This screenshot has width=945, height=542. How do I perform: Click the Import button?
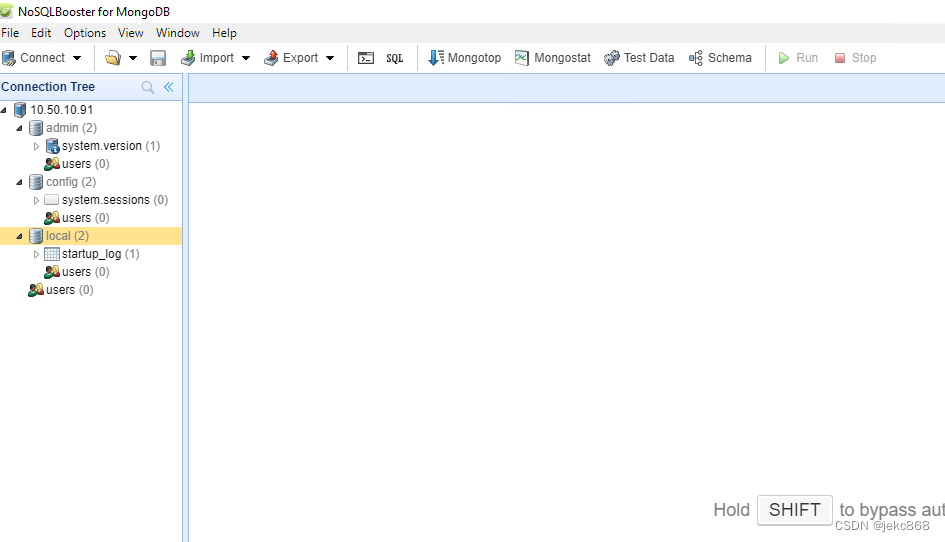tap(207, 58)
